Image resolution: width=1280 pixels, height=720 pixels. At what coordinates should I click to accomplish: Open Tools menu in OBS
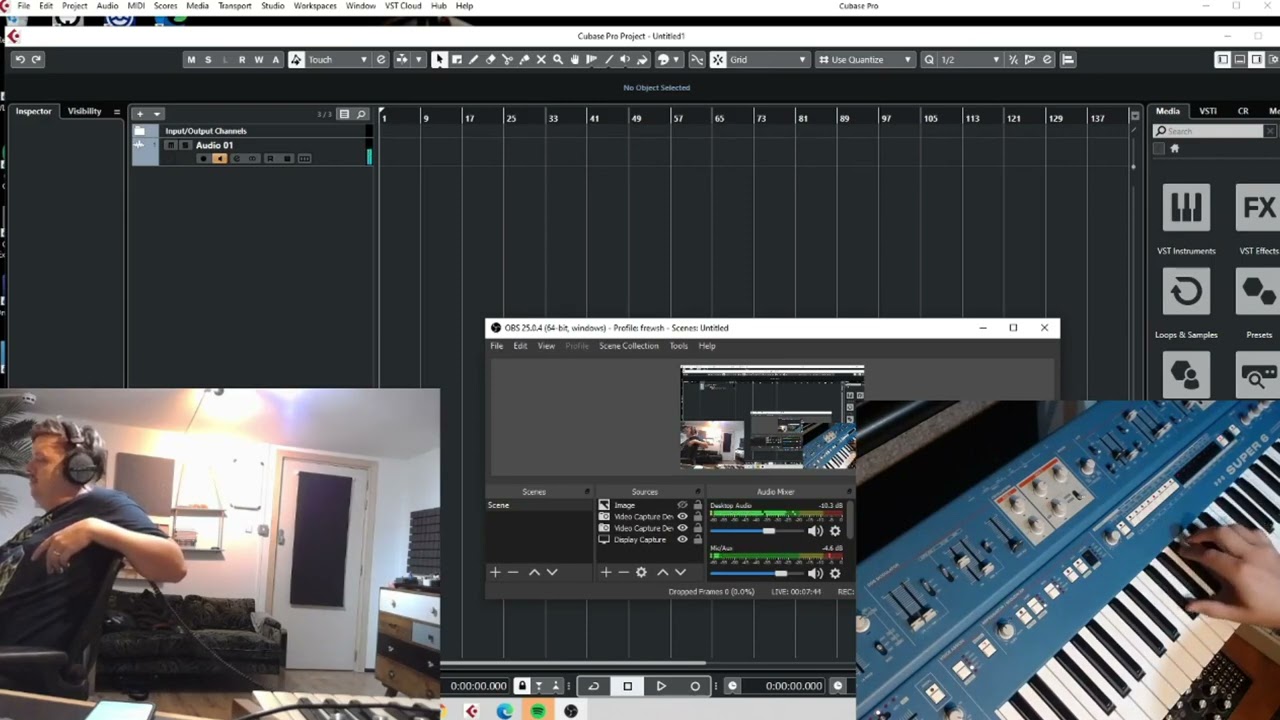pos(679,346)
